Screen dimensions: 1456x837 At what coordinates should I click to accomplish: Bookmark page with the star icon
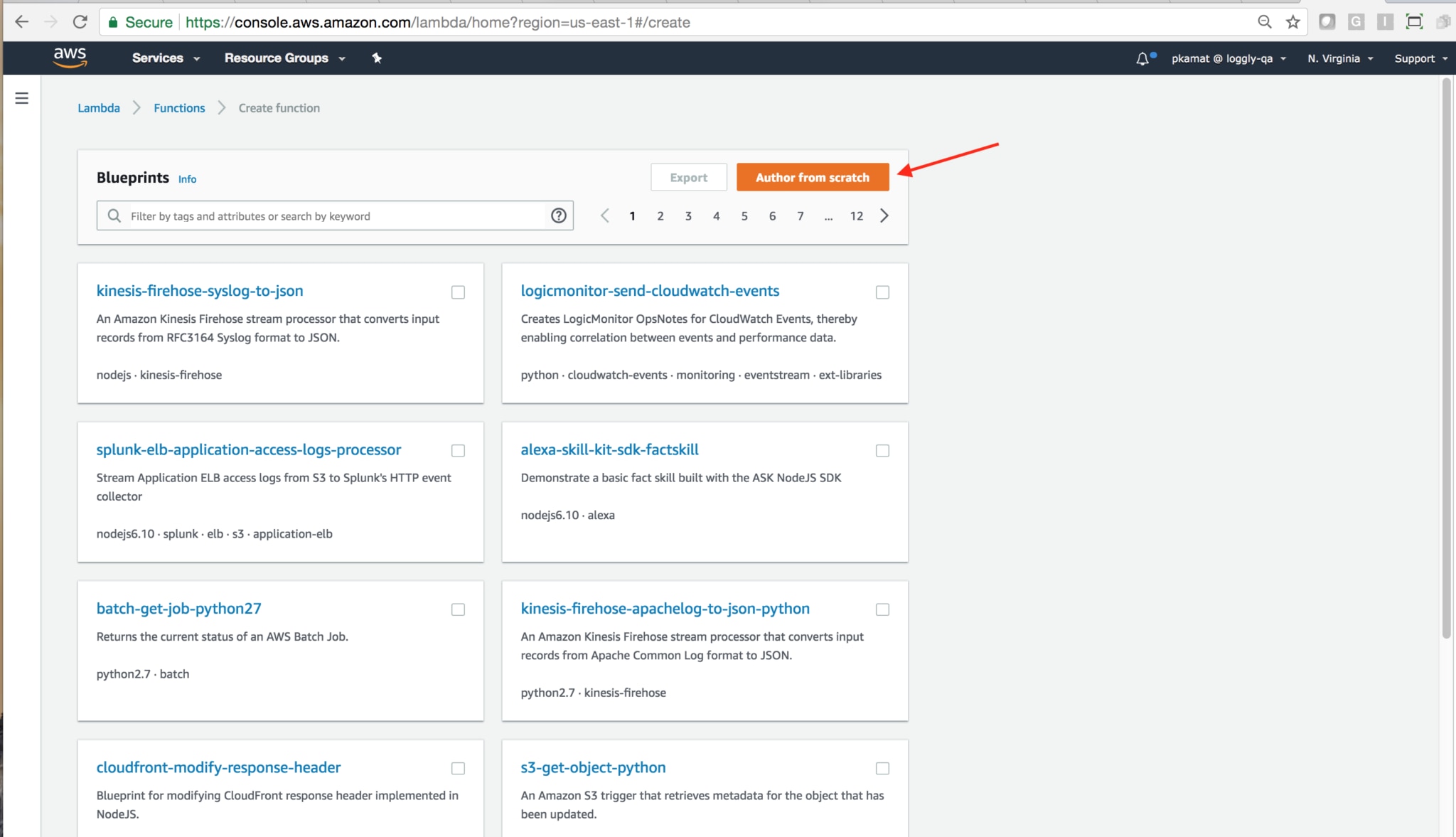coord(1293,22)
